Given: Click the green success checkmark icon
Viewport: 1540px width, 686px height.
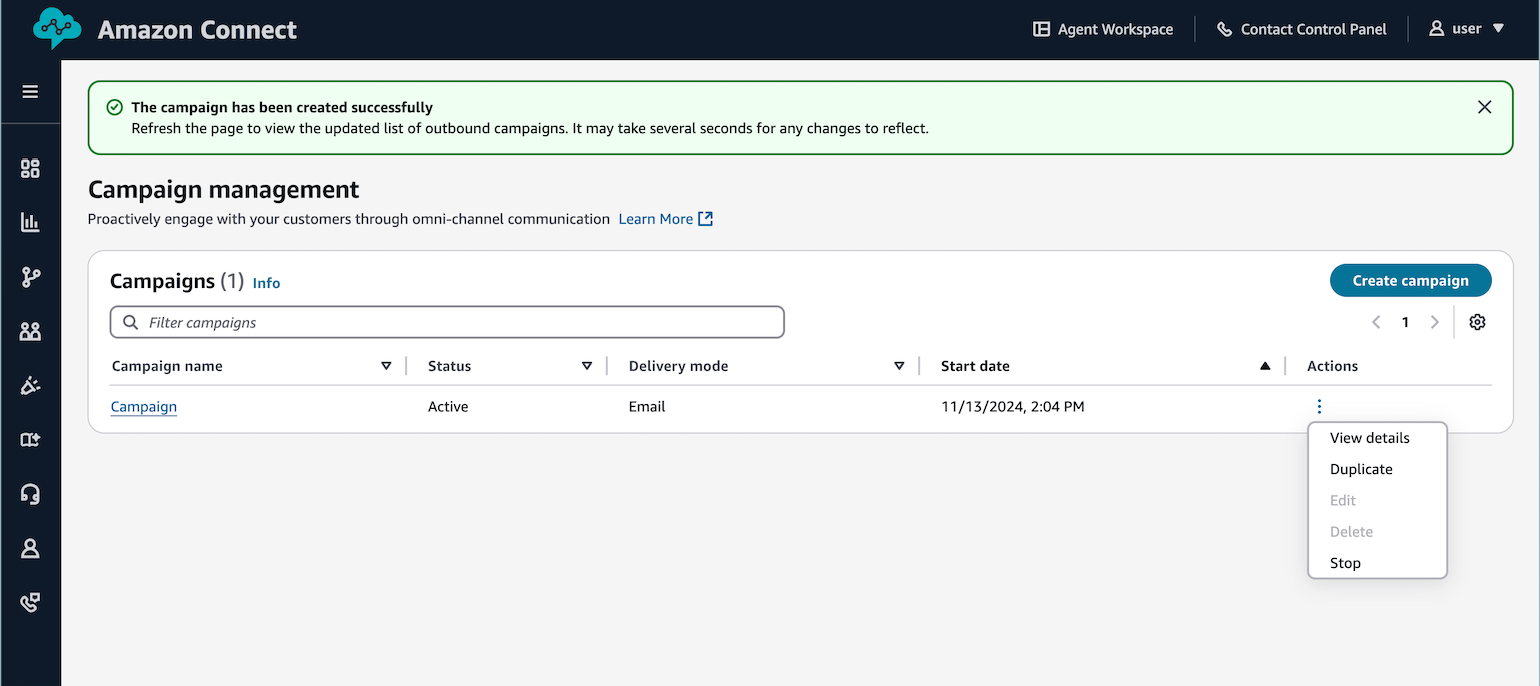Looking at the screenshot, I should click(x=115, y=107).
